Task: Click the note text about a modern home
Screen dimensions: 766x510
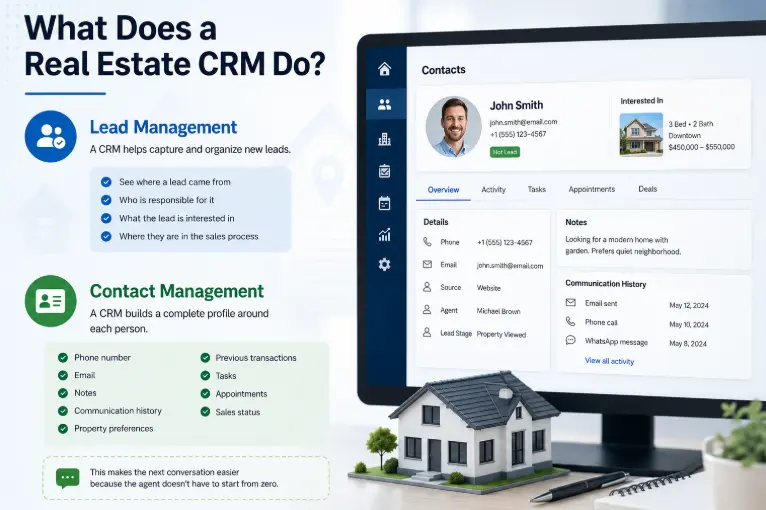Action: coord(623,245)
